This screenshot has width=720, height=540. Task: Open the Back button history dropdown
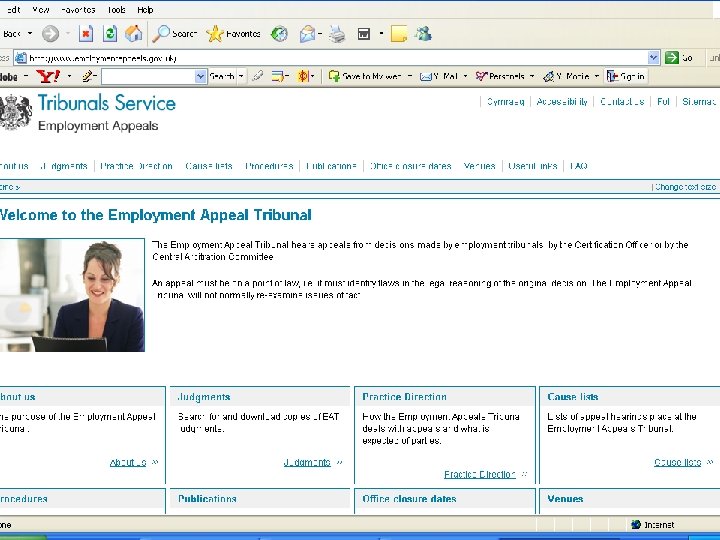[x=30, y=34]
